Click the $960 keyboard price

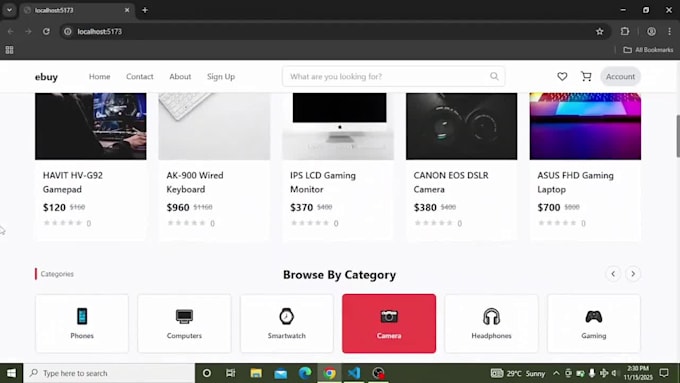178,207
